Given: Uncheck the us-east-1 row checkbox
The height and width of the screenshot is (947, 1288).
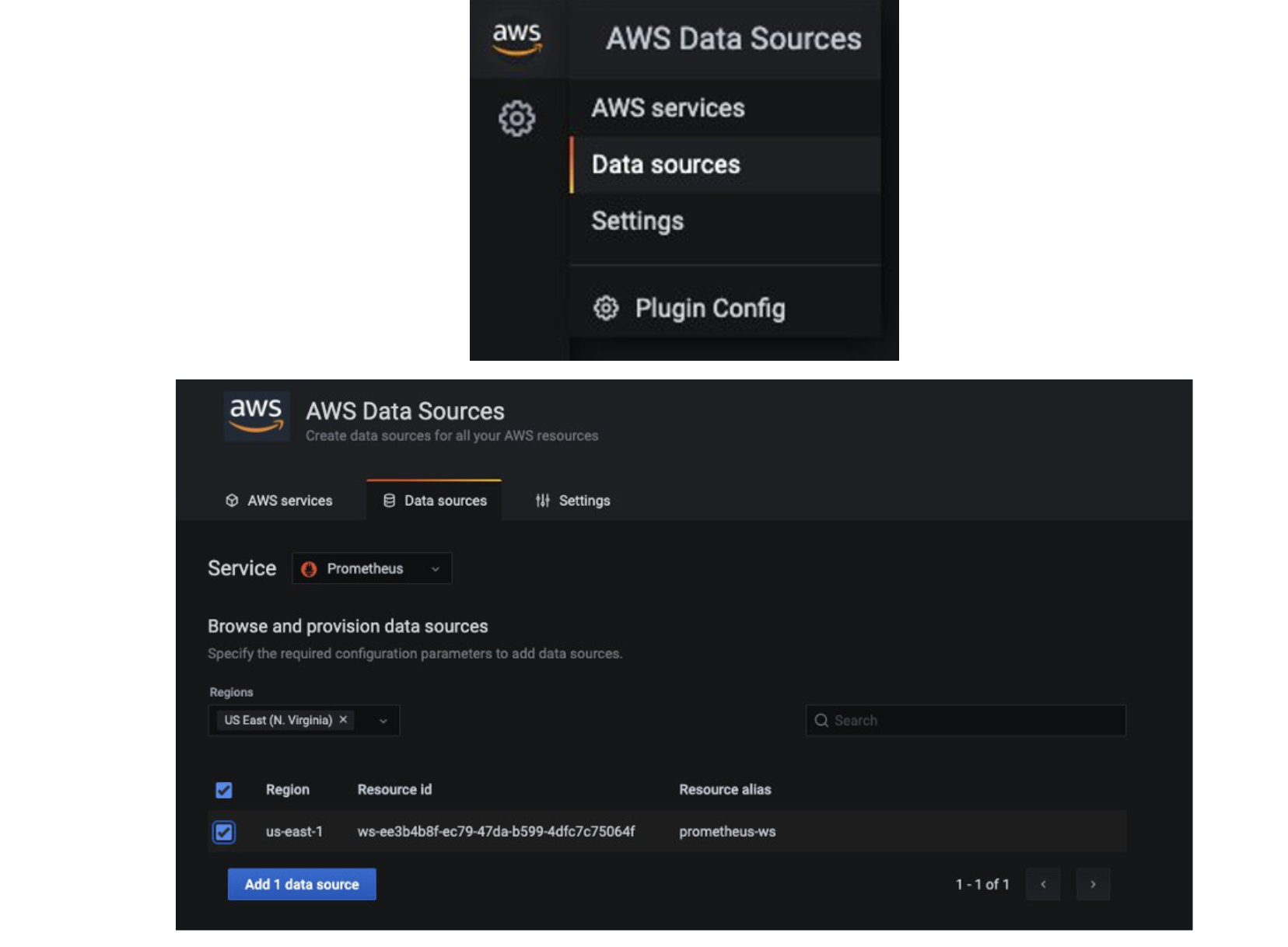Looking at the screenshot, I should pos(224,832).
